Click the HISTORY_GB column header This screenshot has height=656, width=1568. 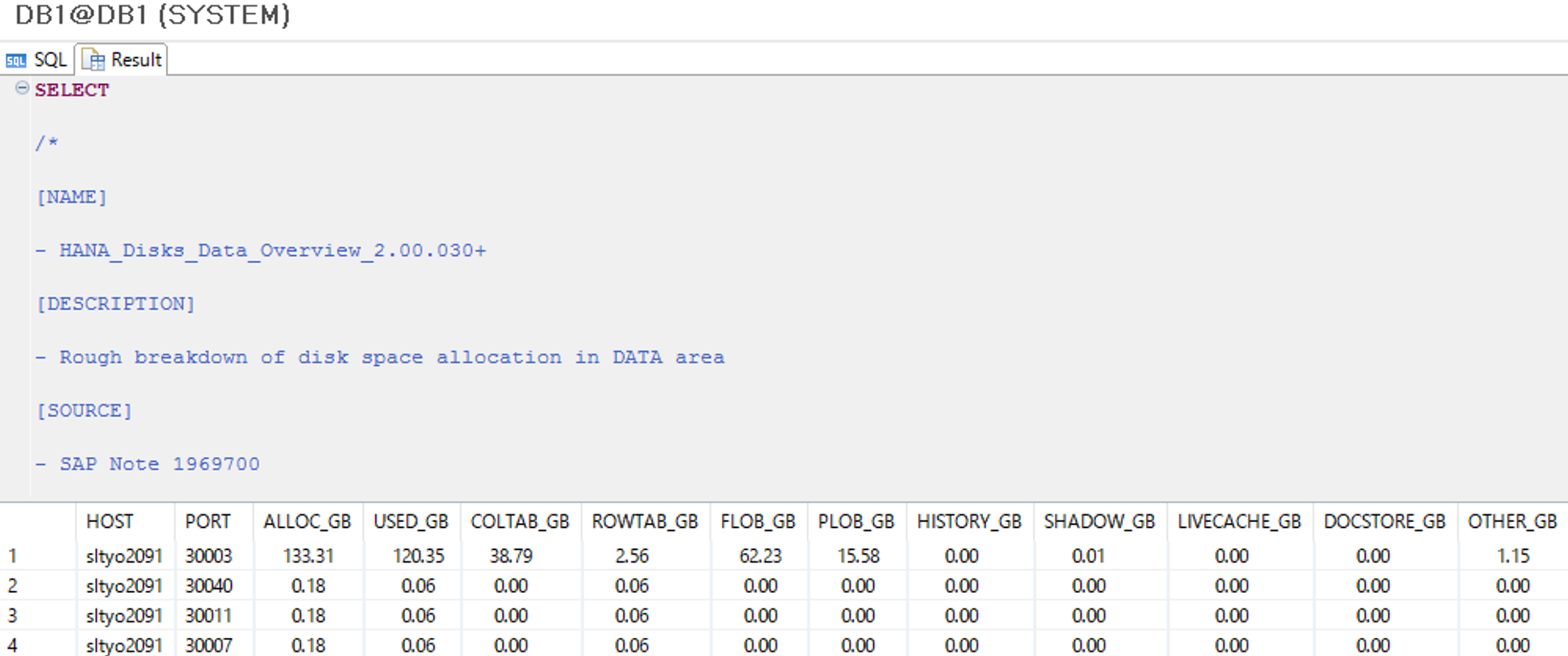pyautogui.click(x=969, y=522)
